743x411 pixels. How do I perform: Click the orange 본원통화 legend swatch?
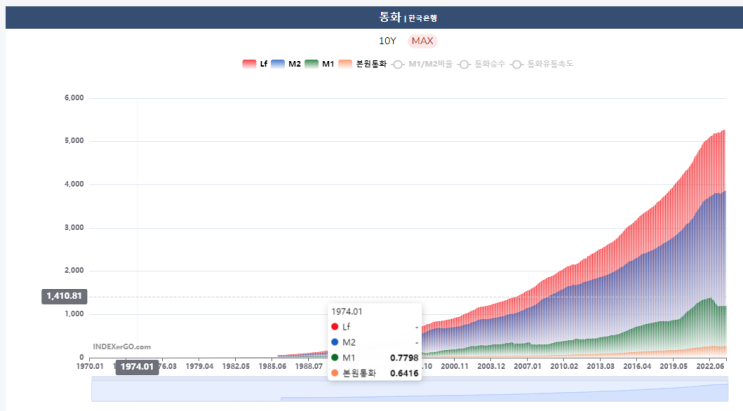tap(345, 64)
